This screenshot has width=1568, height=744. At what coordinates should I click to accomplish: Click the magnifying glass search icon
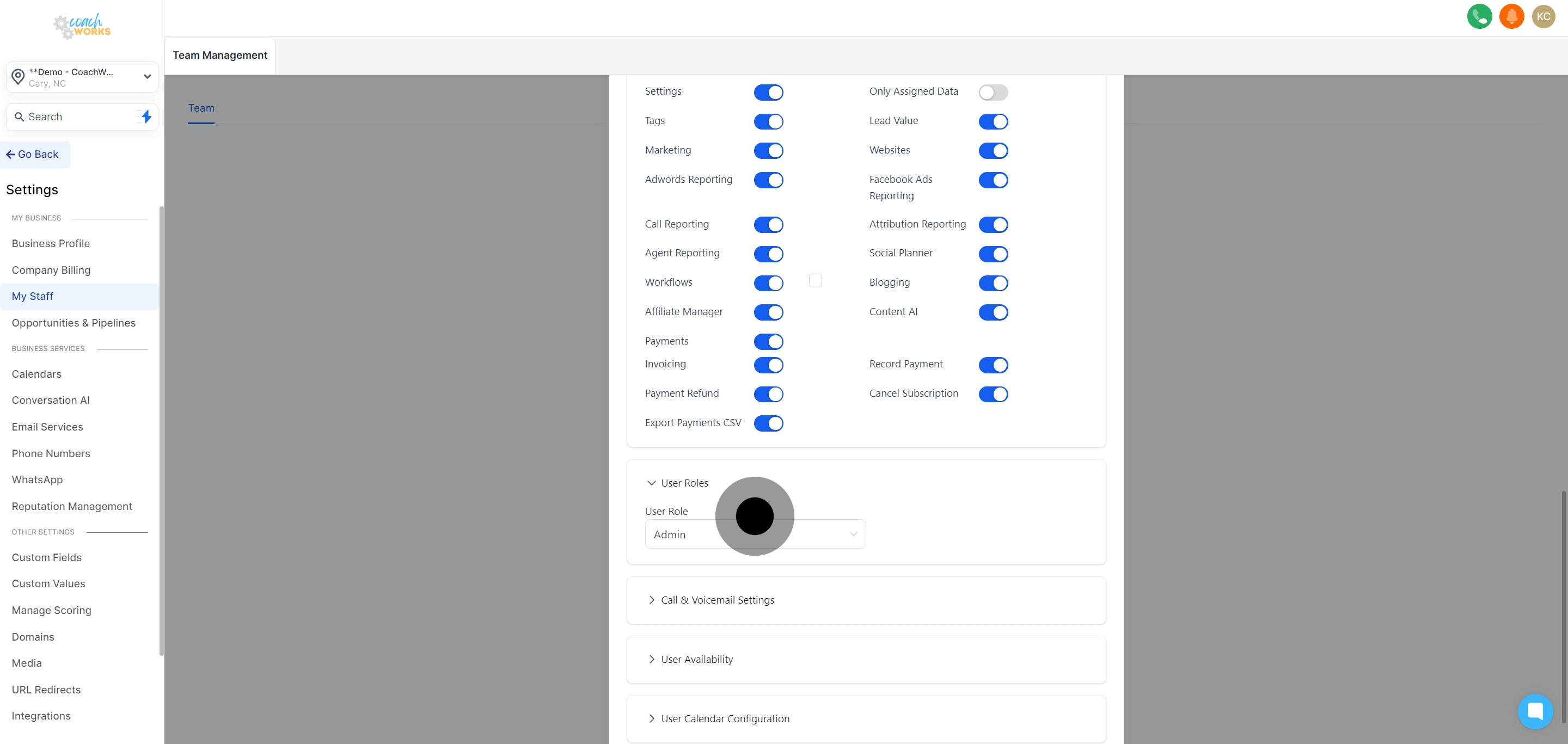point(19,116)
